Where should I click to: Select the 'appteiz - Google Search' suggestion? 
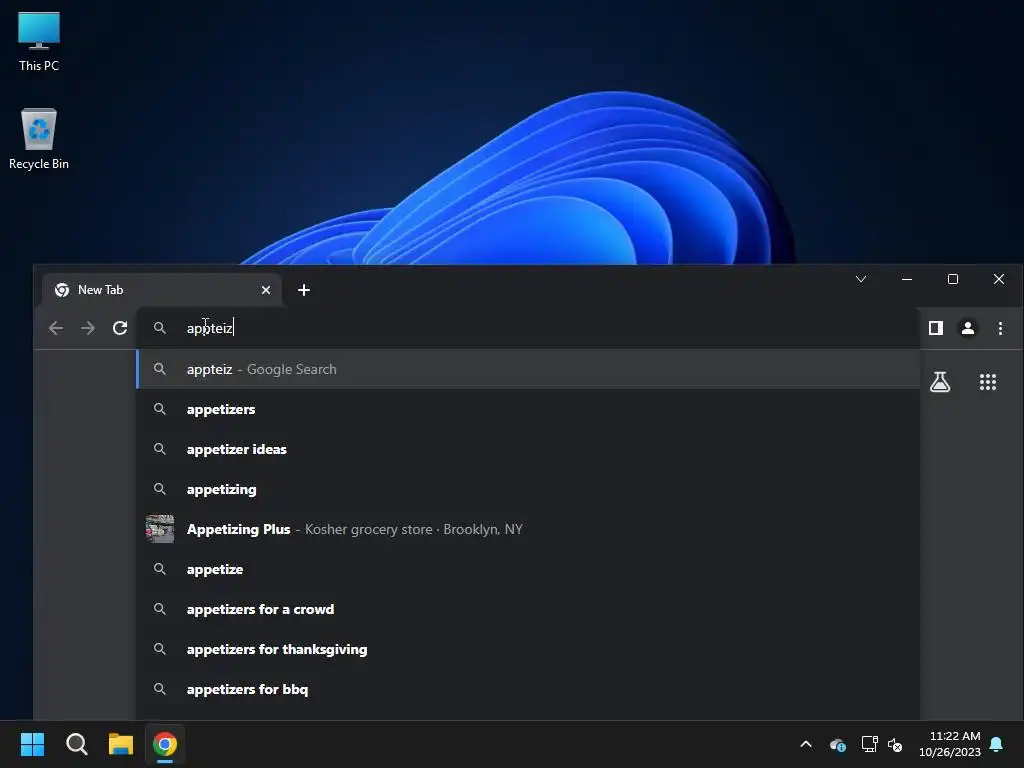[x=528, y=369]
